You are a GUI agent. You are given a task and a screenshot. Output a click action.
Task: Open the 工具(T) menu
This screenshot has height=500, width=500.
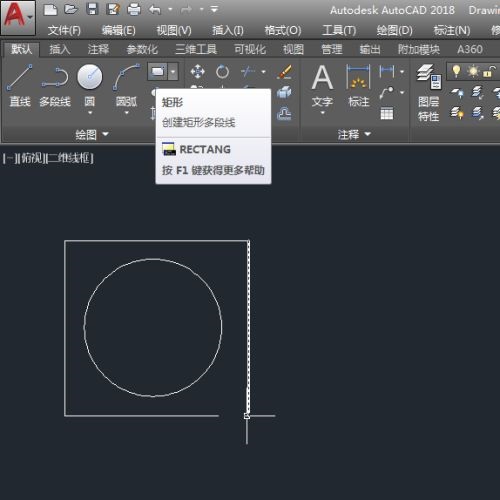pos(339,31)
